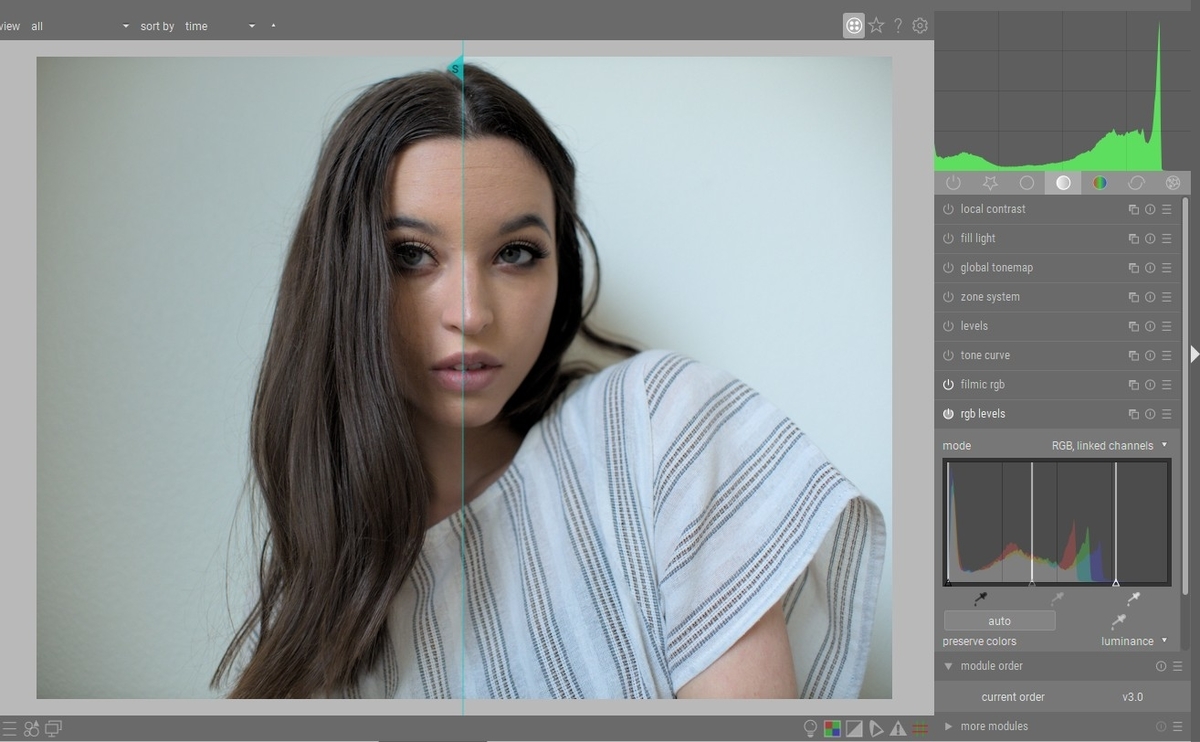Open multi-instance menu for levels

pos(1133,326)
